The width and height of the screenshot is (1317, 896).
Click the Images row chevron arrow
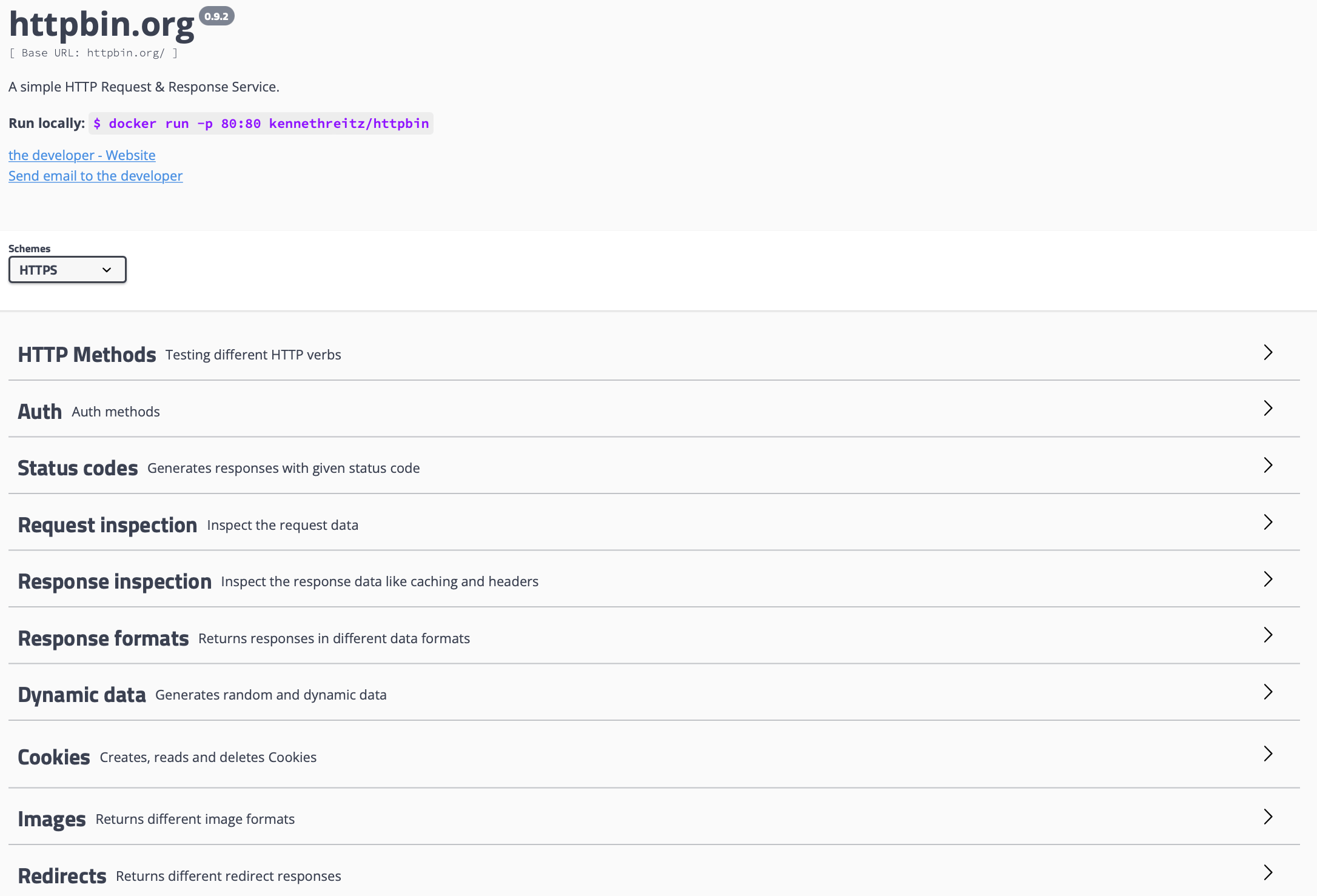[x=1267, y=817]
